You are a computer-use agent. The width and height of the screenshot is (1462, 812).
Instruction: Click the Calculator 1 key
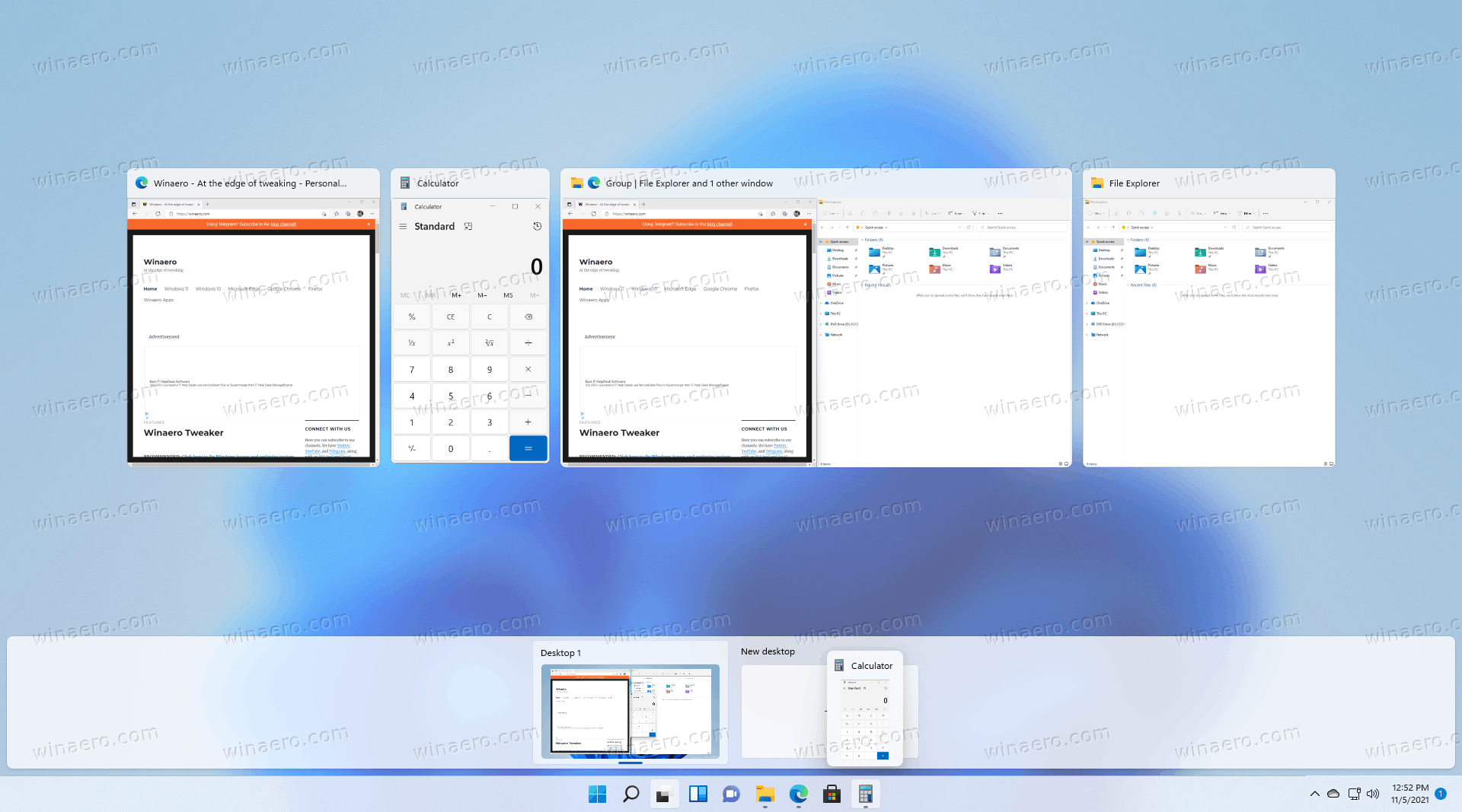pos(412,422)
